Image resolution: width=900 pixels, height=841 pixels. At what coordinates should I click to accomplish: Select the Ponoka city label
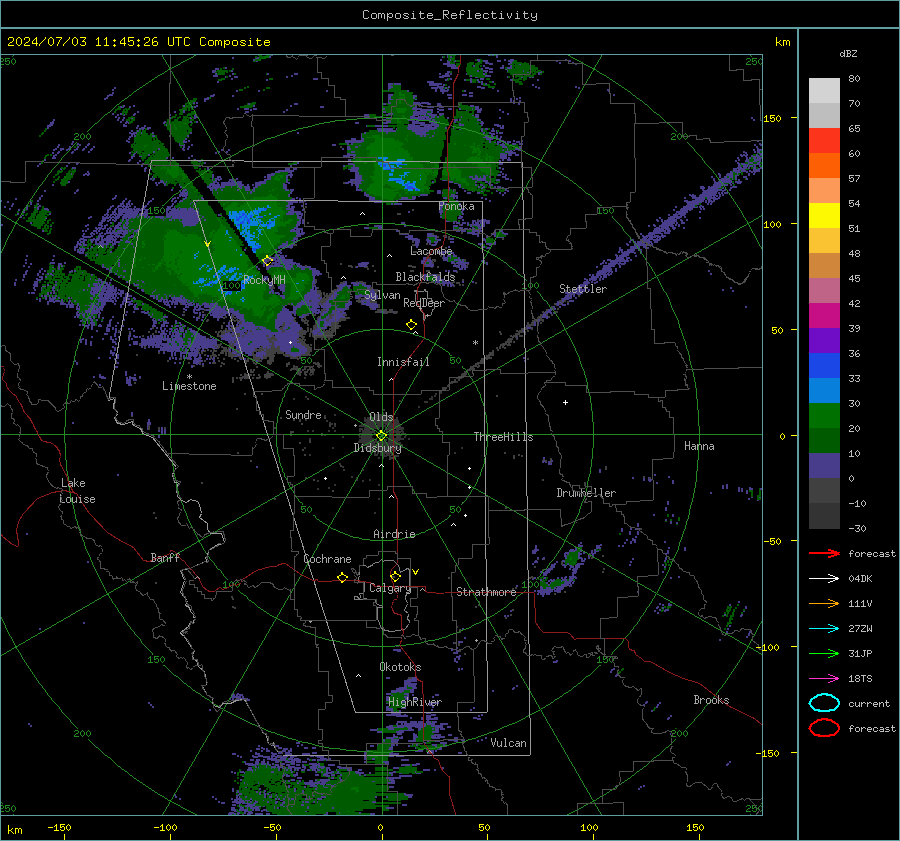click(456, 206)
